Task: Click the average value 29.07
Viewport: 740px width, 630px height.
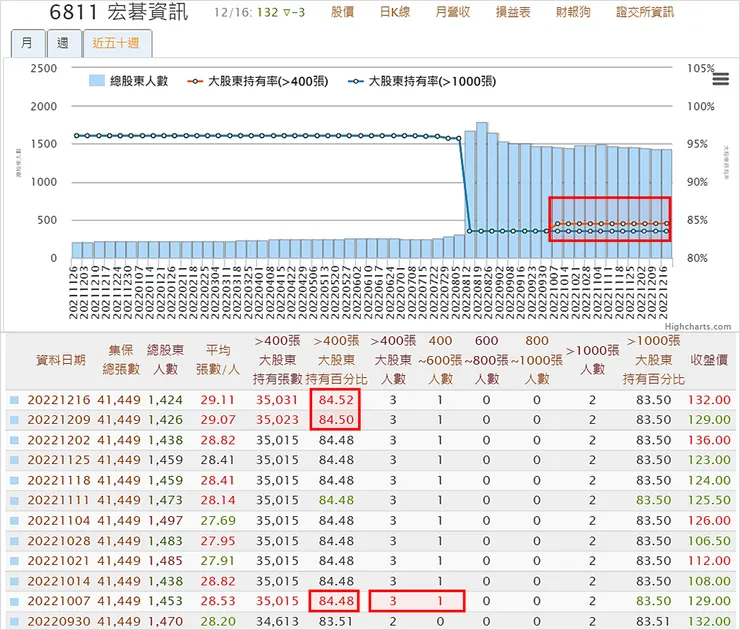Action: pyautogui.click(x=218, y=420)
